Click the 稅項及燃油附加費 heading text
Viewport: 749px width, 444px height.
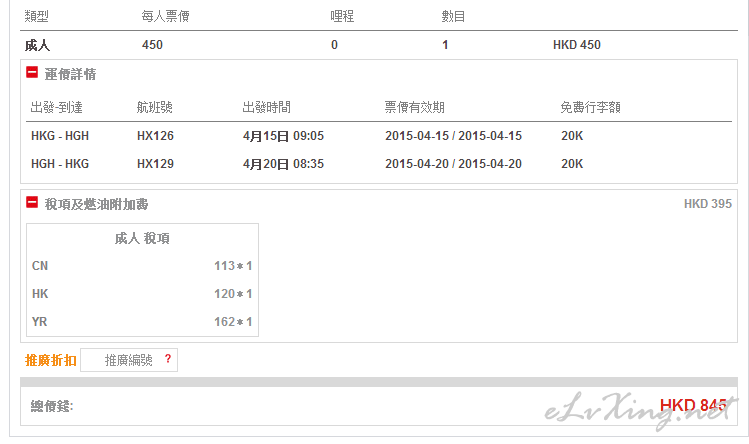(x=96, y=204)
